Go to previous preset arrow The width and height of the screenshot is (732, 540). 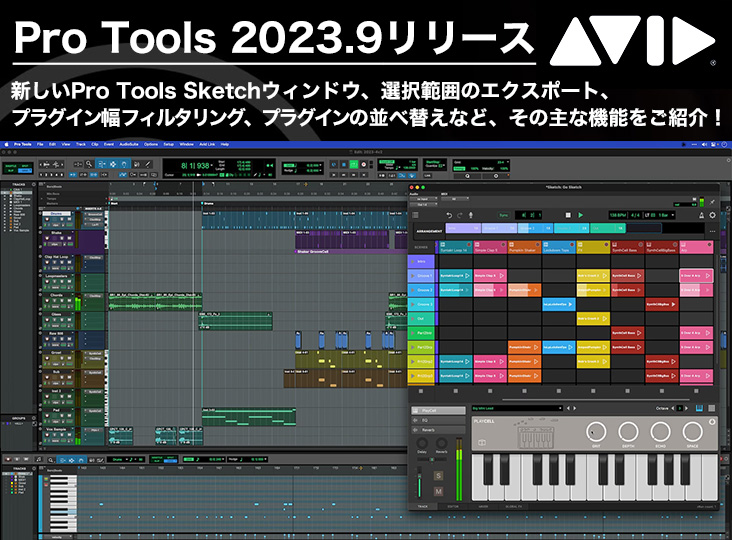(x=568, y=408)
